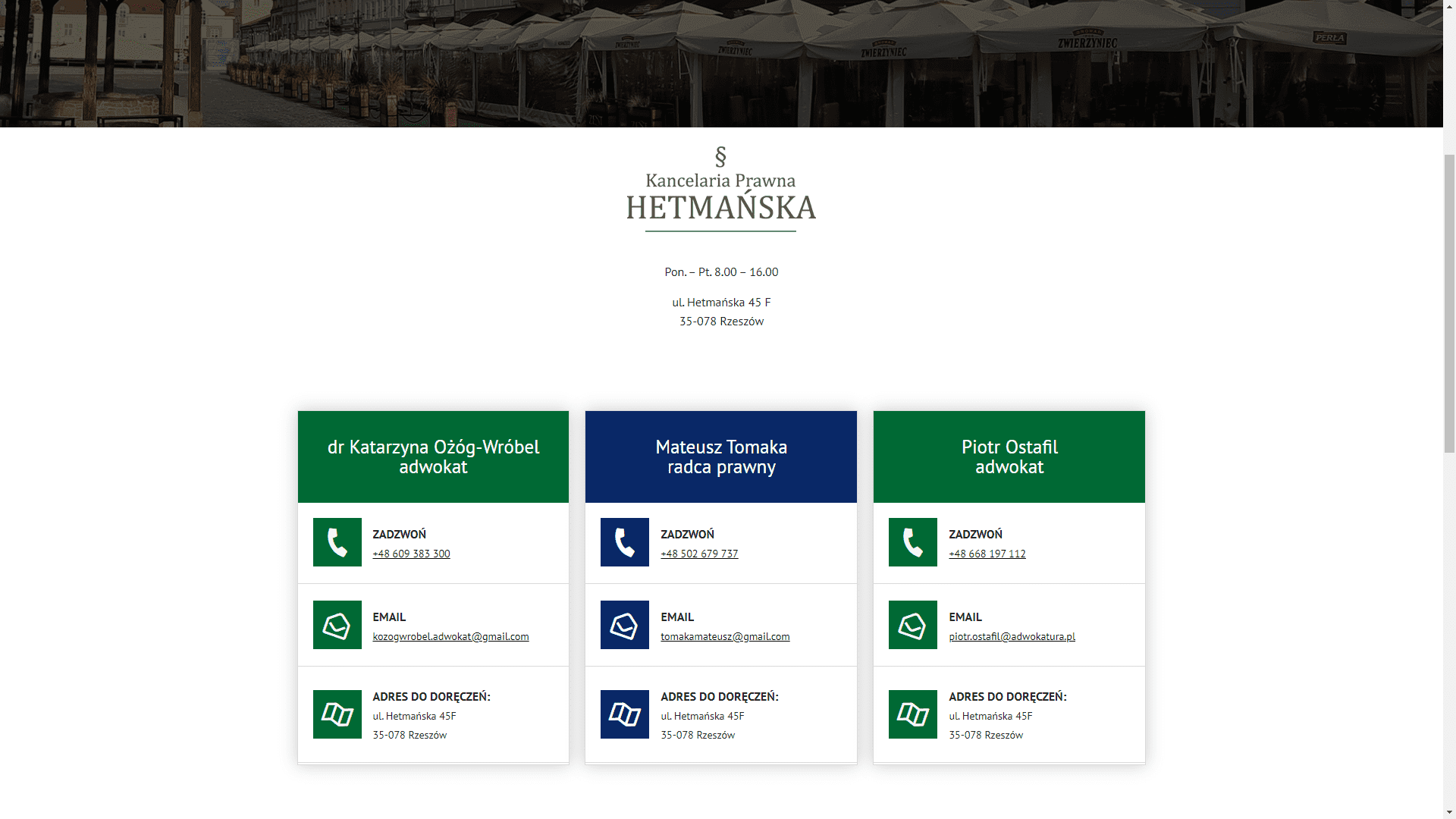Click the navy phone icon for Mateusz Tomaka
The width and height of the screenshot is (1456, 819).
(624, 542)
